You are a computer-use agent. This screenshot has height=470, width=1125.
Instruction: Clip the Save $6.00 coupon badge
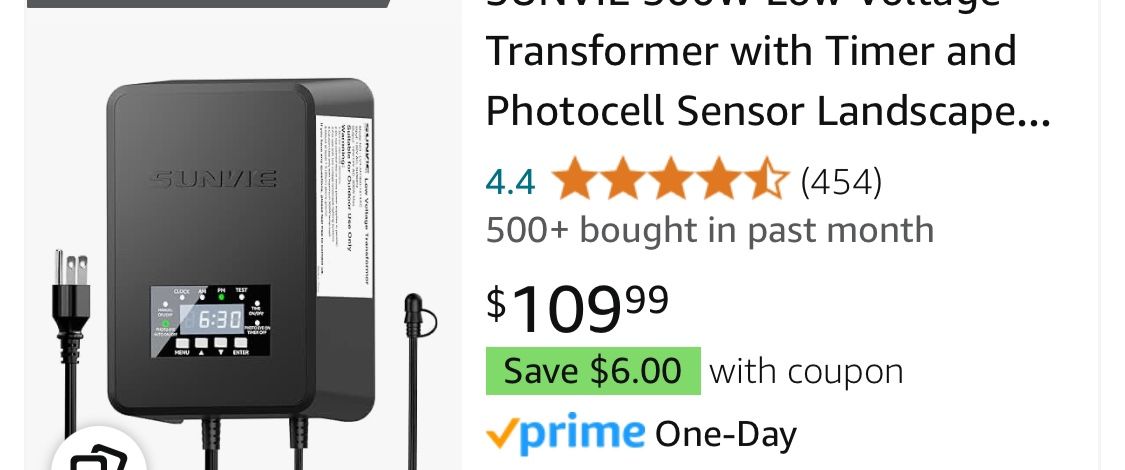click(x=592, y=371)
